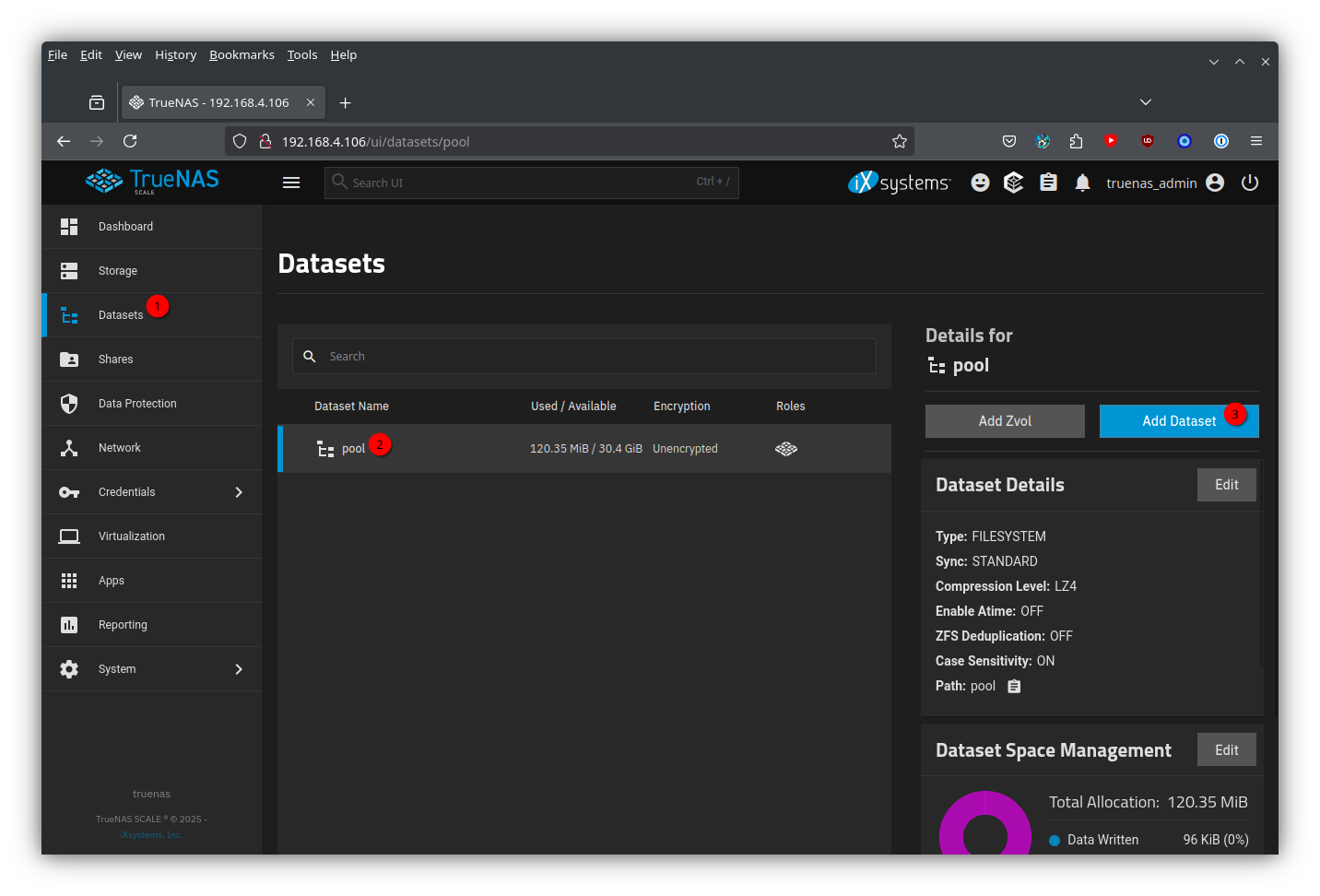Open the jobs clipboard icon in top bar
The width and height of the screenshot is (1320, 896).
pyautogui.click(x=1048, y=183)
